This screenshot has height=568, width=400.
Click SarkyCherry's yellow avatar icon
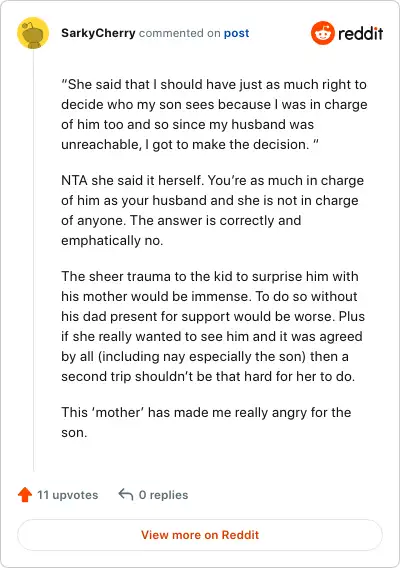click(33, 33)
